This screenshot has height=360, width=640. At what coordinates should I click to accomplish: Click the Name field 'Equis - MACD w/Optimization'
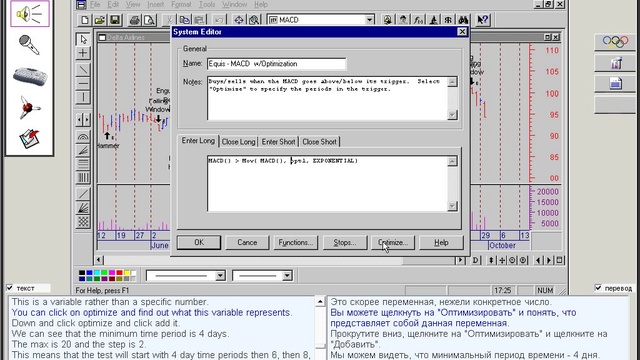coord(276,64)
